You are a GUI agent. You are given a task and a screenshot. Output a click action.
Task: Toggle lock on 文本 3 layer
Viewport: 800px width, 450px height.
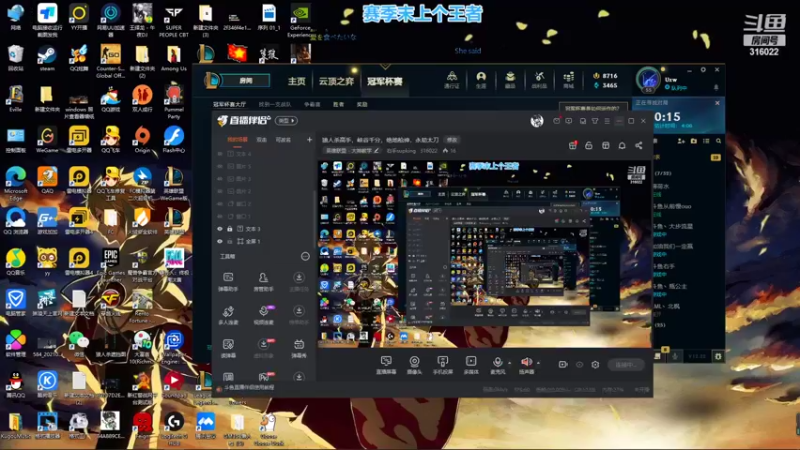[230, 229]
